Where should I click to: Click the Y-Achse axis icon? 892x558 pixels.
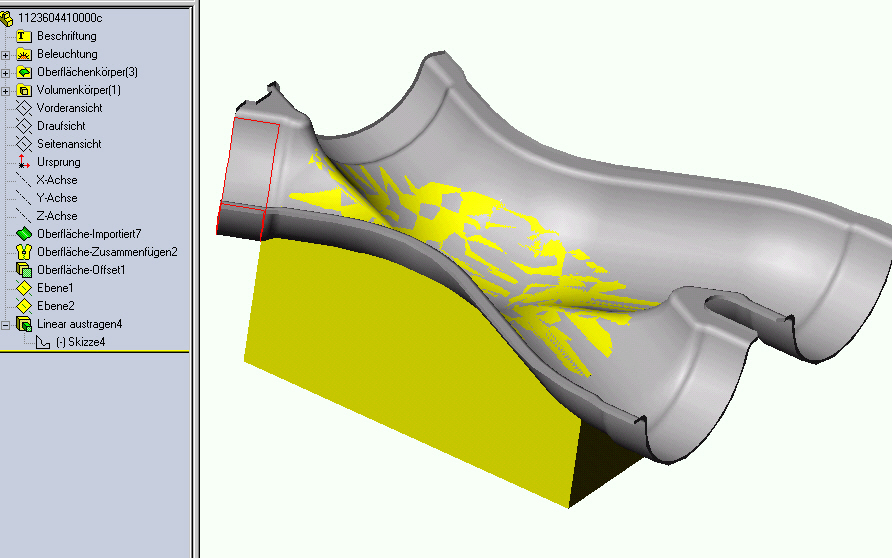(23, 198)
